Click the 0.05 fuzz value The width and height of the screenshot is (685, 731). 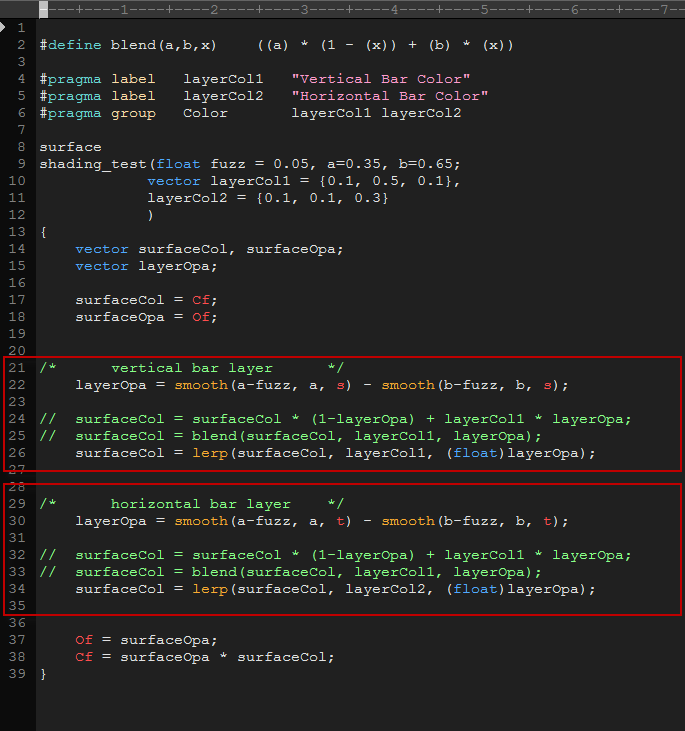291,164
